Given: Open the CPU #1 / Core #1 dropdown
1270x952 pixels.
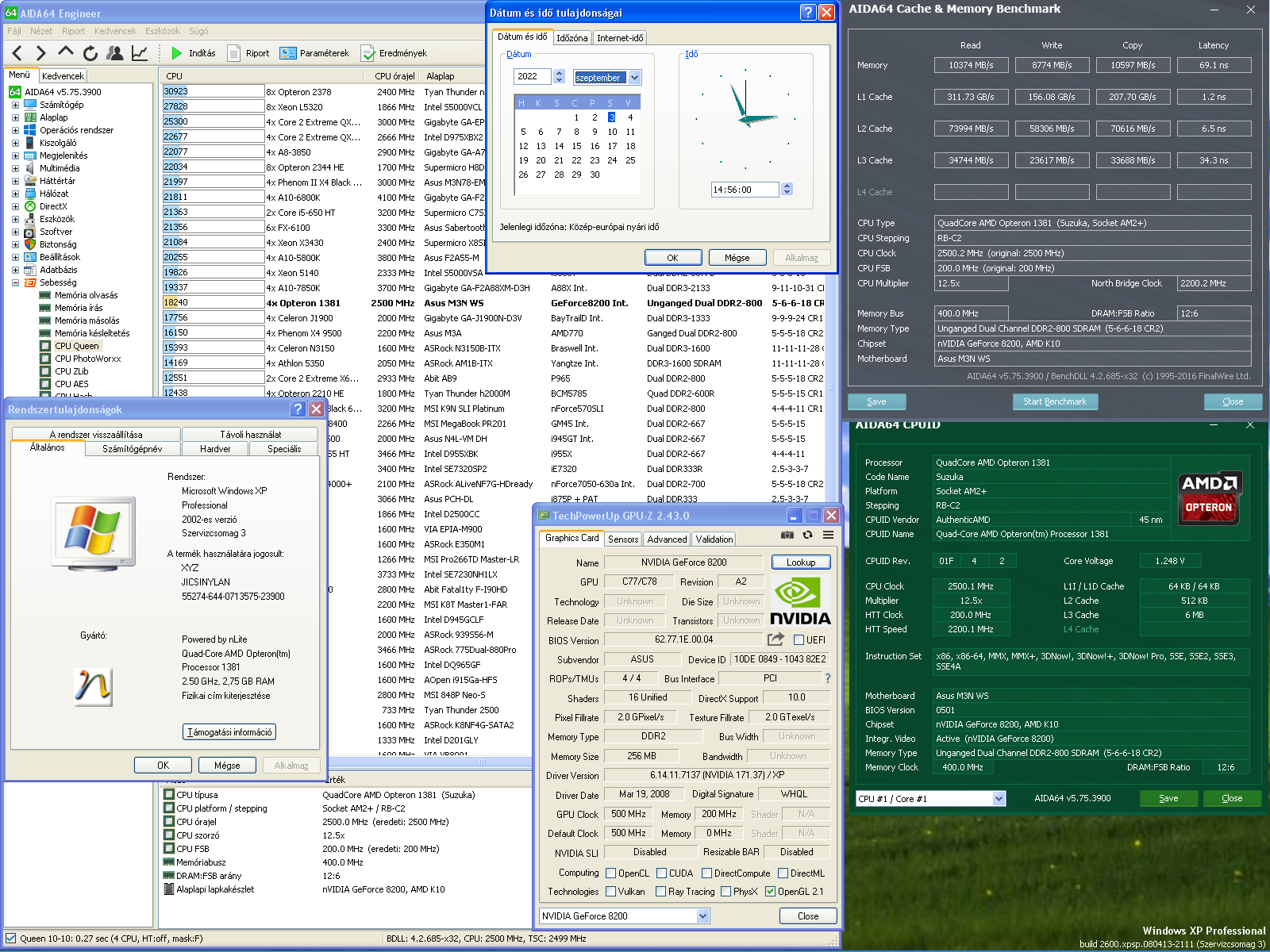Looking at the screenshot, I should (999, 799).
